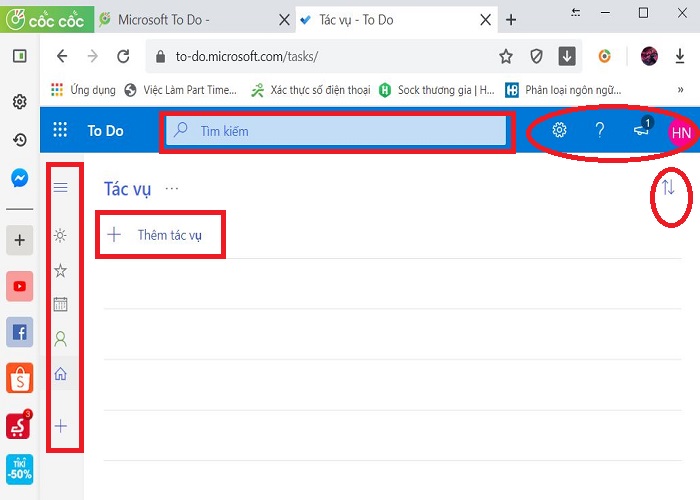The image size is (700, 500).
Task: Open the To Do app launcher grid
Action: click(x=60, y=130)
